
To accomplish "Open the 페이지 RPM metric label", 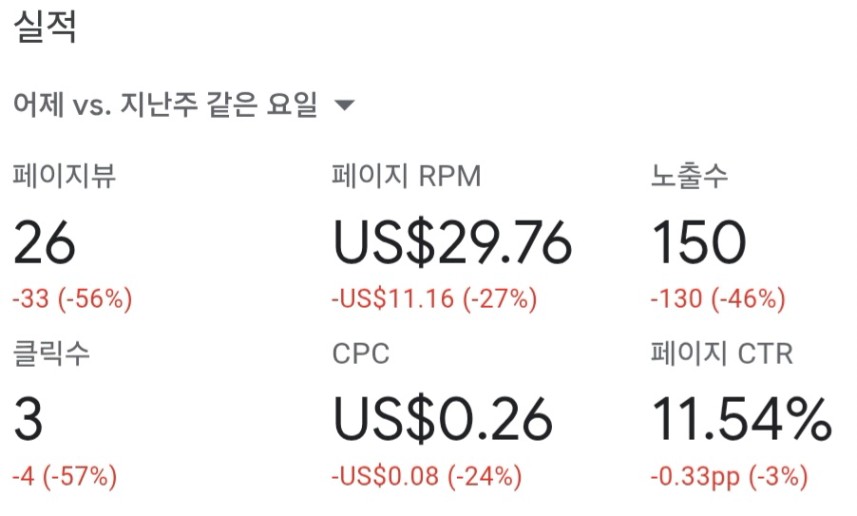I will (407, 176).
